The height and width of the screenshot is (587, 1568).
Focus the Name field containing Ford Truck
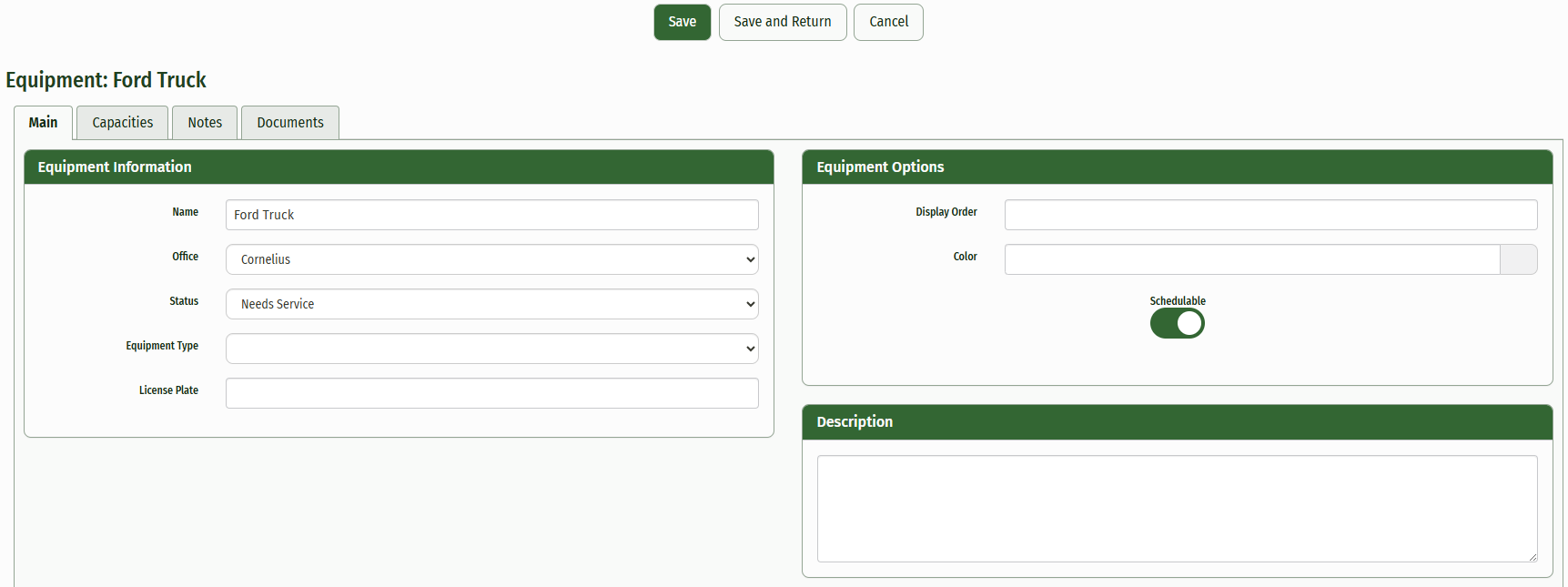click(x=491, y=215)
